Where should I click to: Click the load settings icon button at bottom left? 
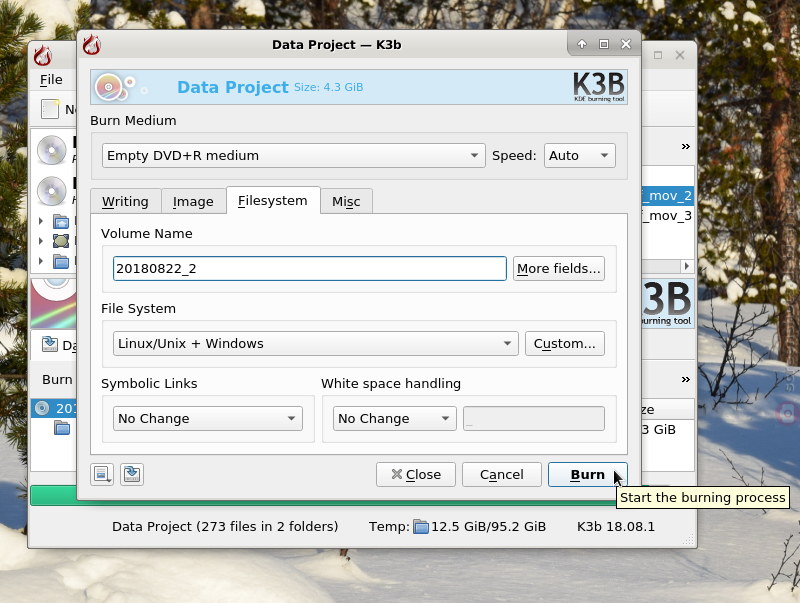(102, 474)
